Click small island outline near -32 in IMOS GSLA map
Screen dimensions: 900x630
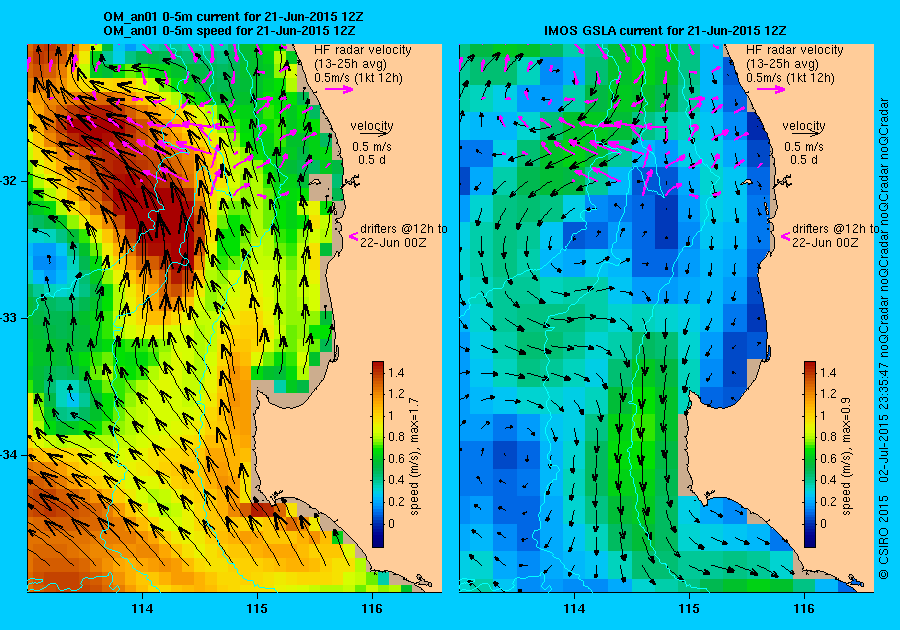point(747,182)
